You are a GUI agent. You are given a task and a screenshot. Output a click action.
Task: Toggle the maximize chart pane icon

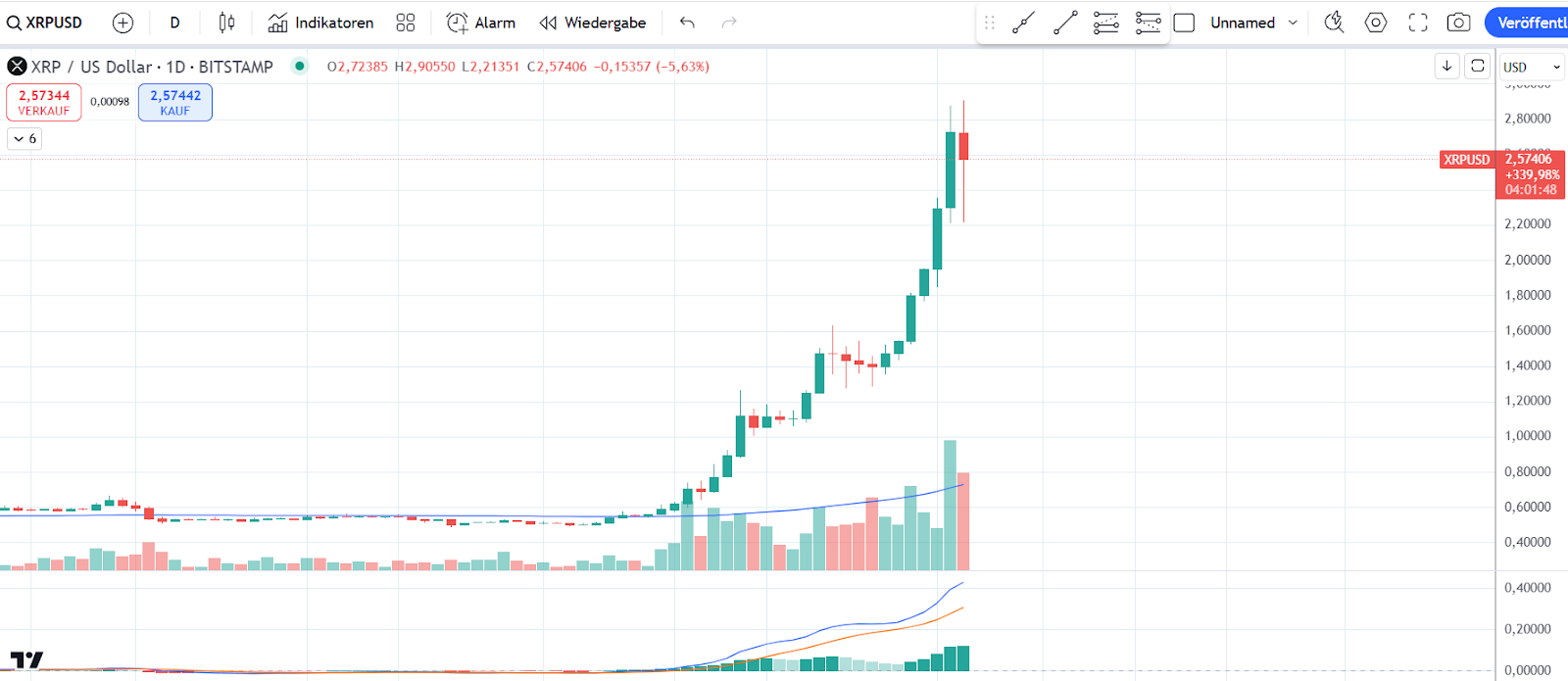[1478, 67]
